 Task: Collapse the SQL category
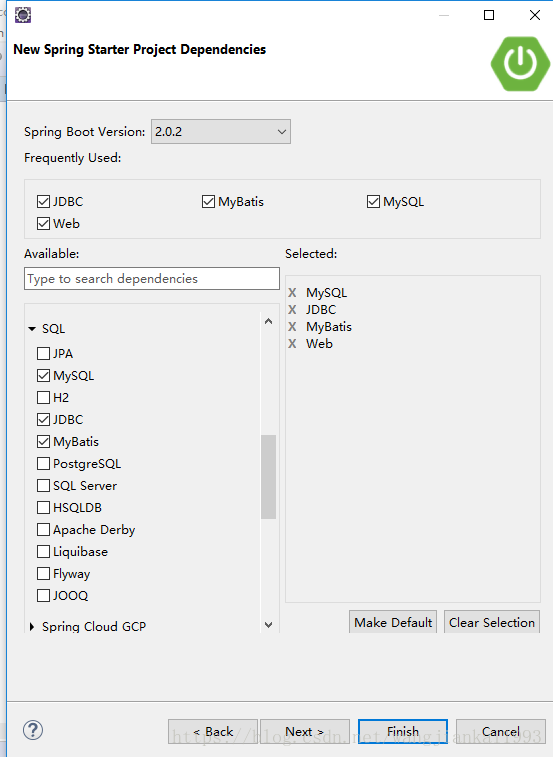32,329
